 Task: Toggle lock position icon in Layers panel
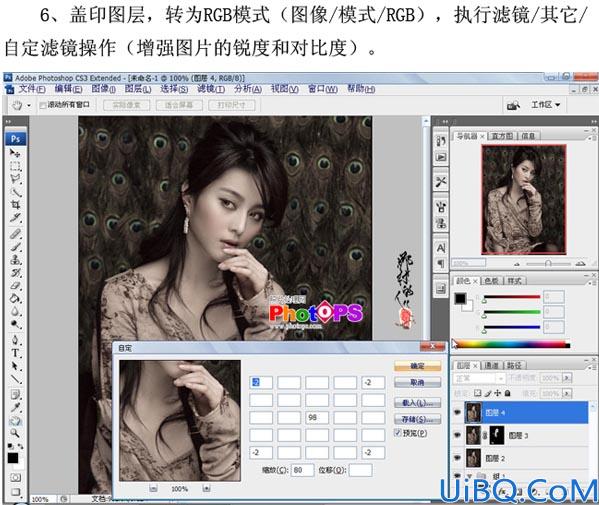(x=497, y=393)
